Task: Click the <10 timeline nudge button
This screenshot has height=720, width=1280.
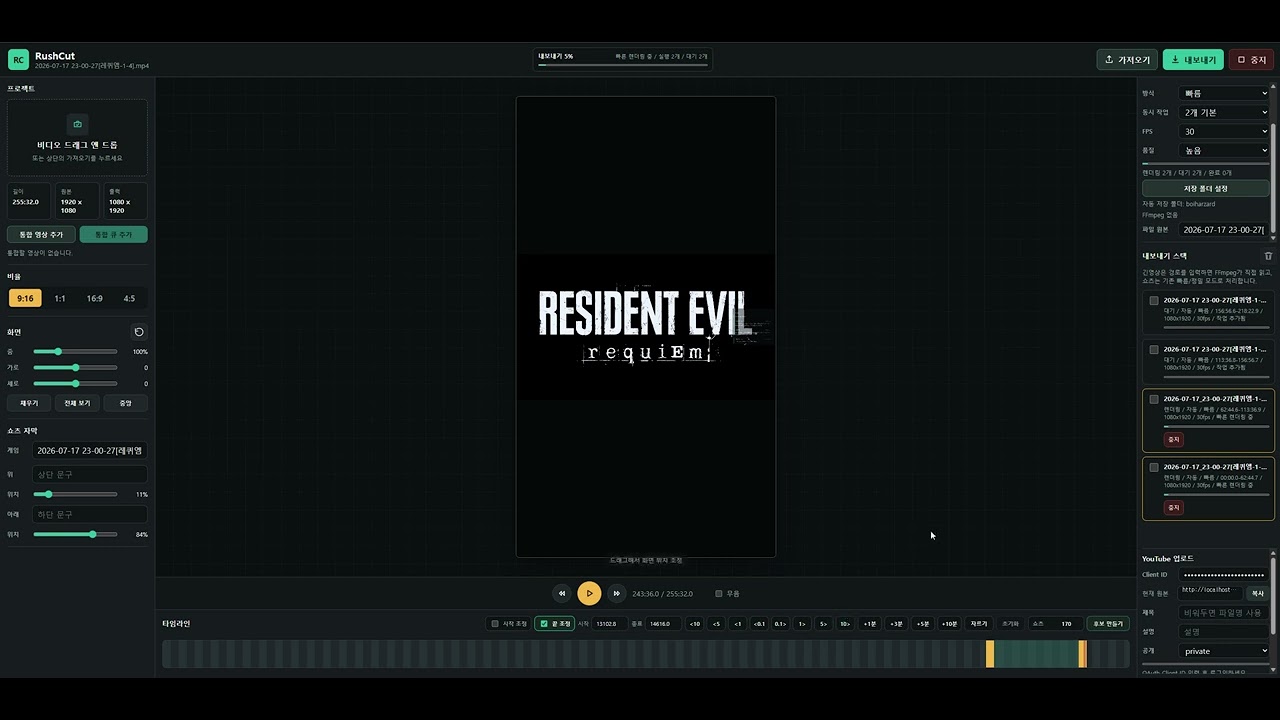Action: (694, 624)
